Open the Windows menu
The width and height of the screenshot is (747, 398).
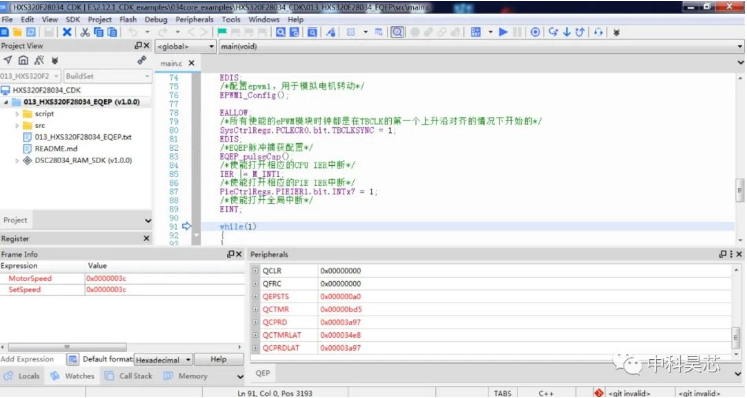264,20
